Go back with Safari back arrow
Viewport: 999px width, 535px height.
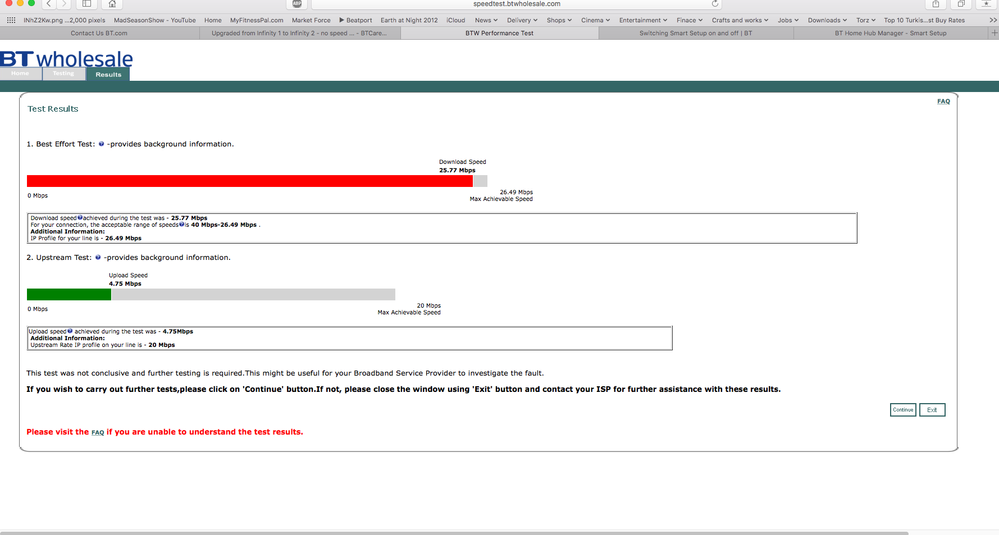click(x=50, y=4)
